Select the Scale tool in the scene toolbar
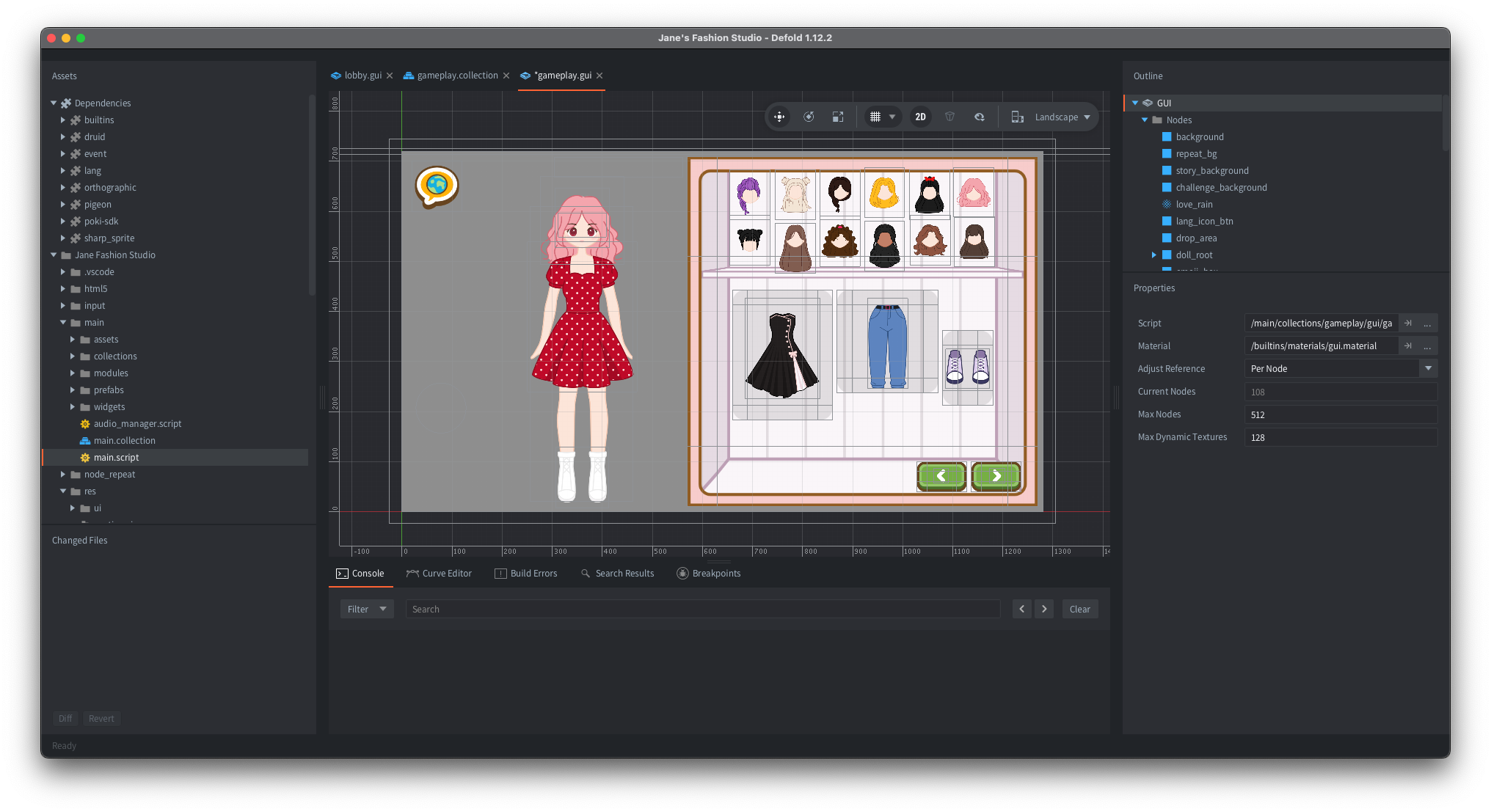 [x=838, y=116]
